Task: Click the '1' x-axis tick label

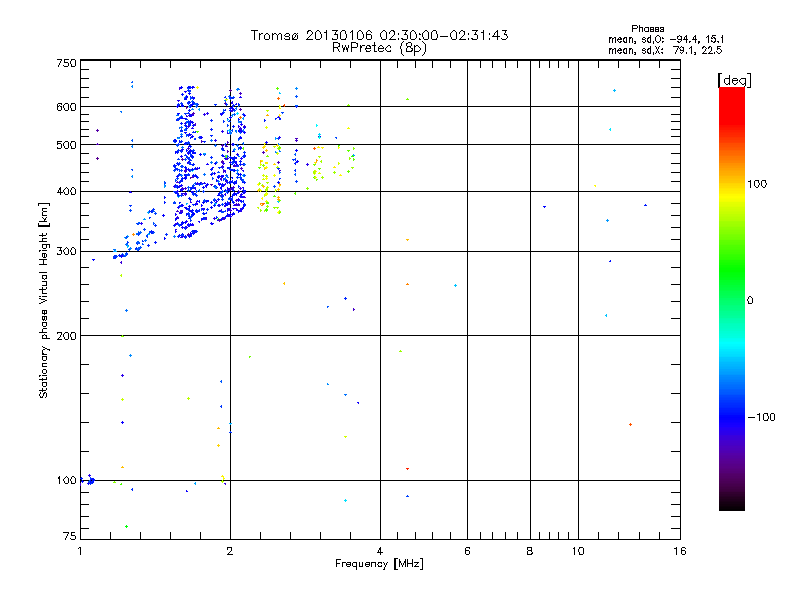Action: [x=80, y=551]
